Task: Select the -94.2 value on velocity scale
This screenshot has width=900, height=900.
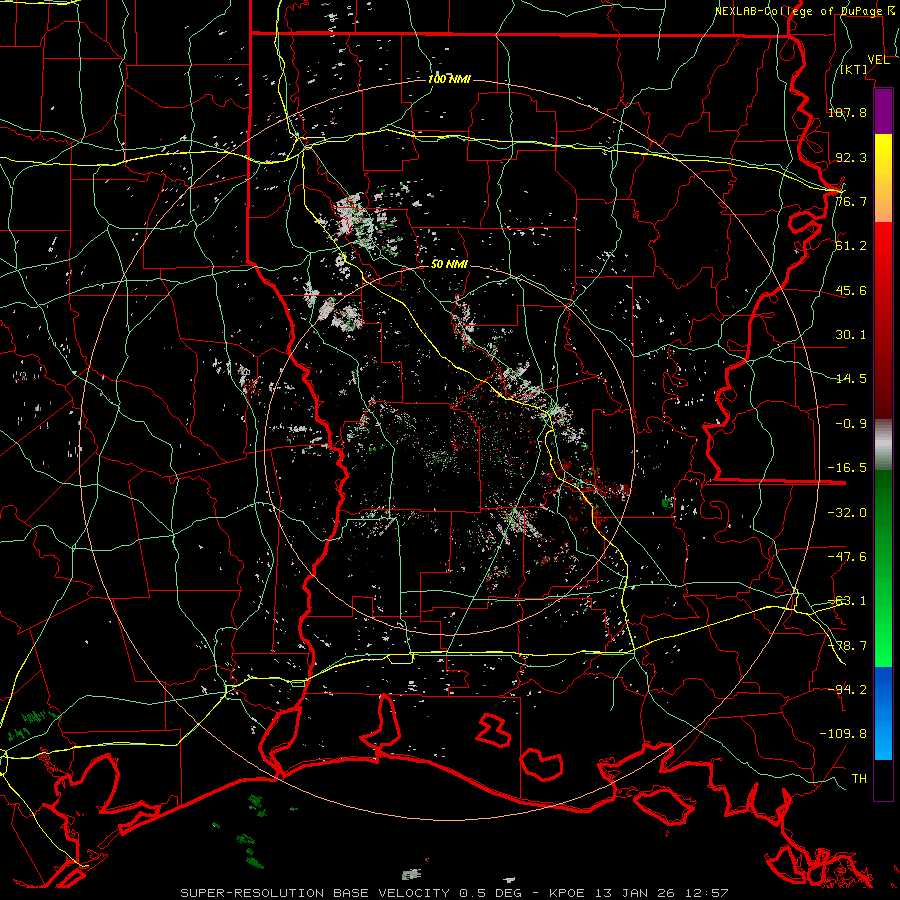Action: tap(847, 690)
